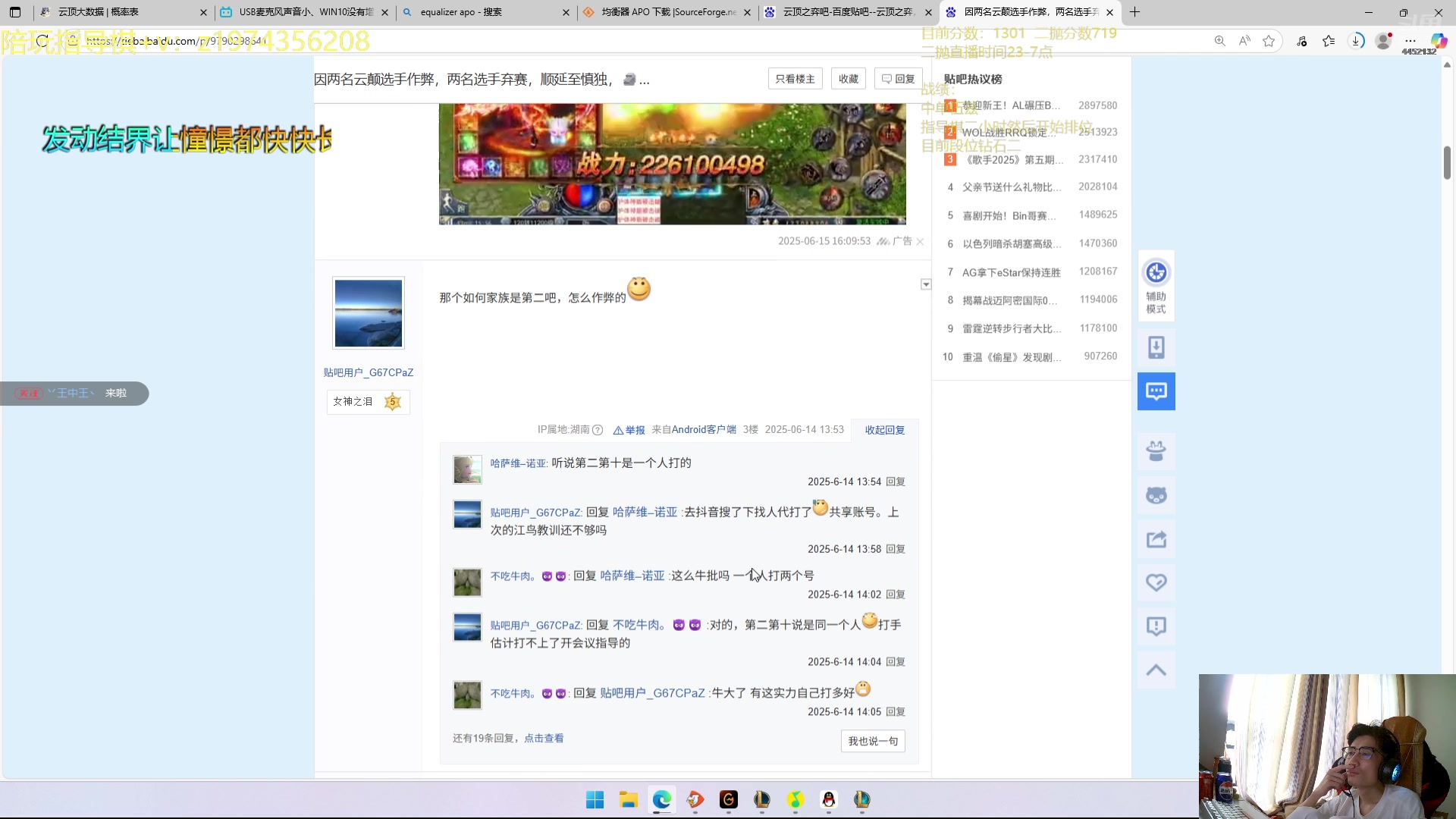Close the 云顶大数据 tab
The height and width of the screenshot is (819, 1456).
pos(203,12)
